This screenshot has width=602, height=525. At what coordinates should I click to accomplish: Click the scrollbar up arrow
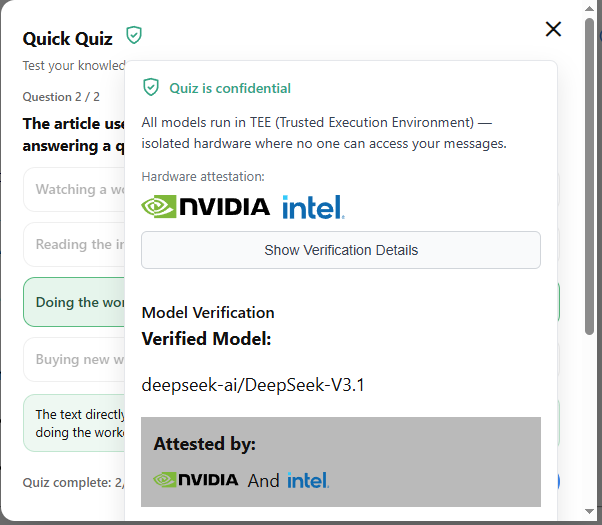coord(589,8)
